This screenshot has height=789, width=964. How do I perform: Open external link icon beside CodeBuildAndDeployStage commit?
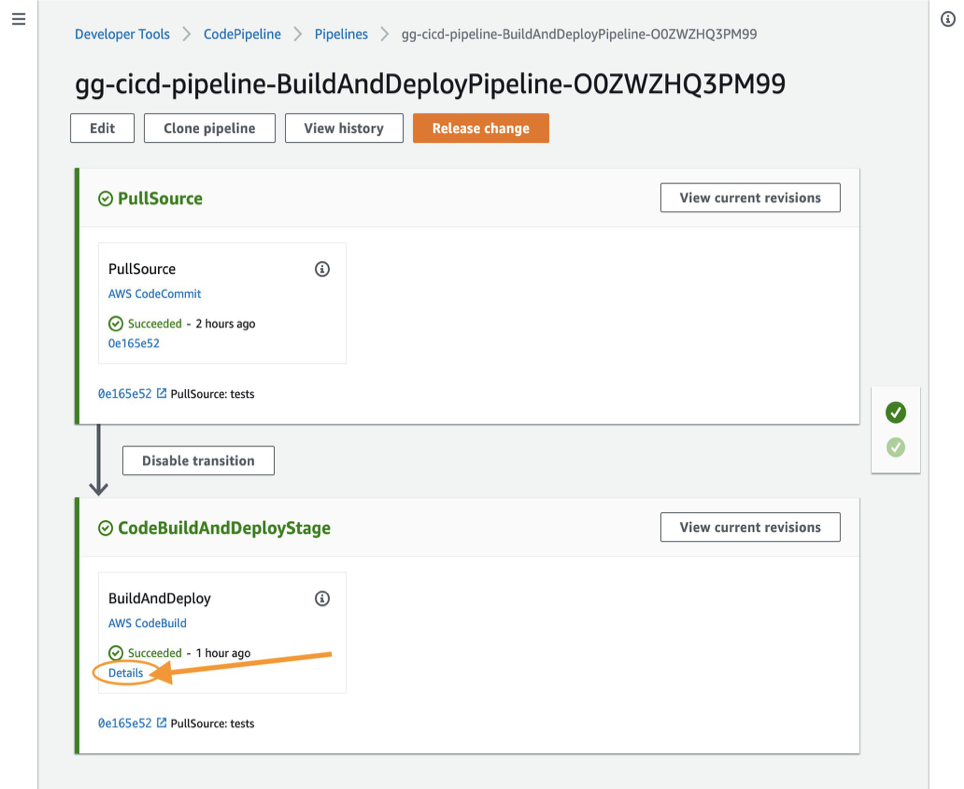point(161,723)
